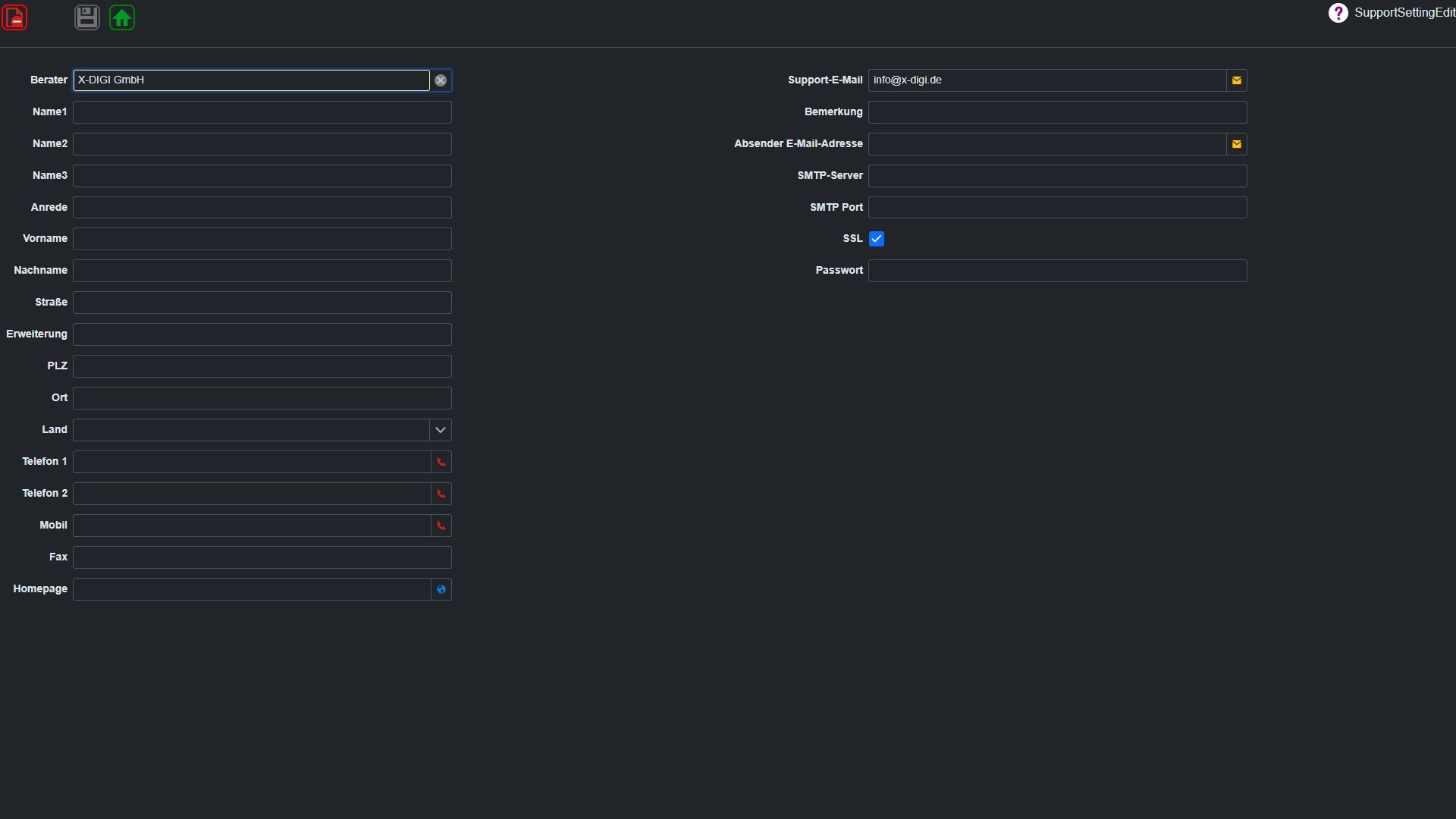
Task: Click the Erweiterung input field
Action: (x=262, y=334)
